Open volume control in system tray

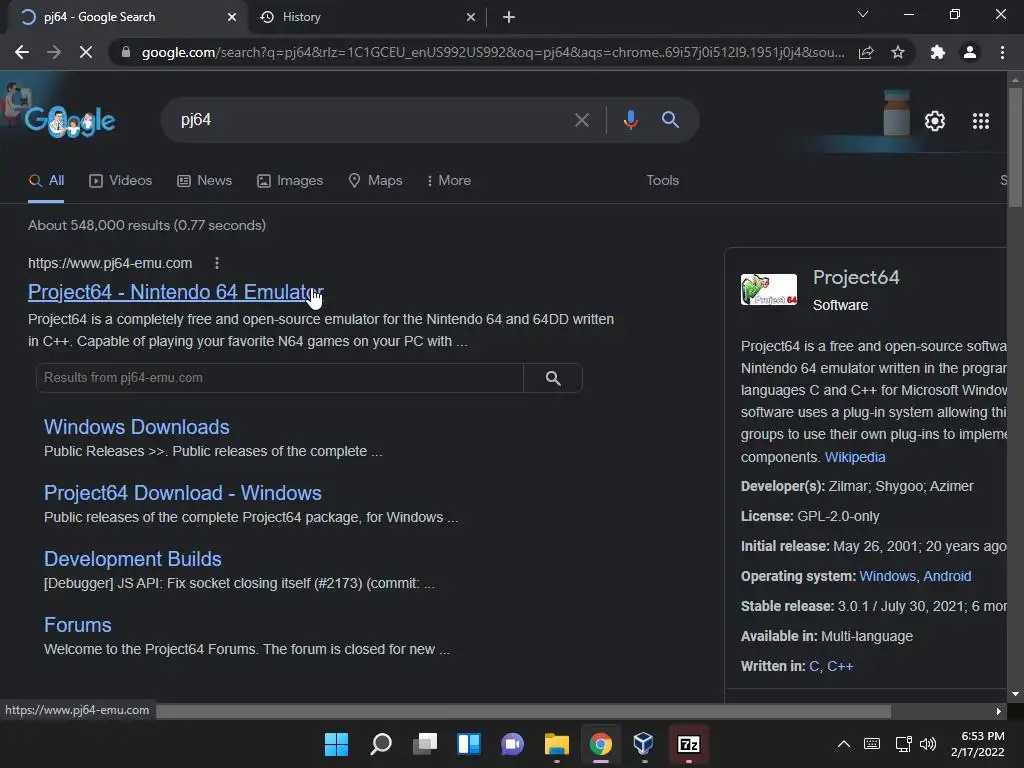tap(928, 744)
